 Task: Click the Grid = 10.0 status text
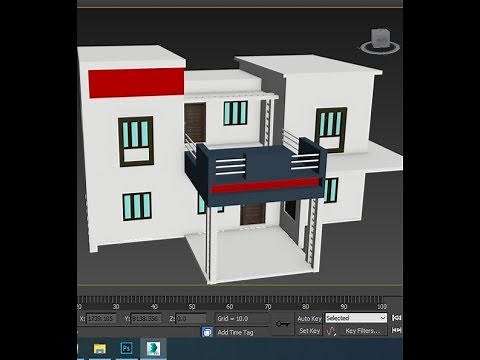pos(233,319)
